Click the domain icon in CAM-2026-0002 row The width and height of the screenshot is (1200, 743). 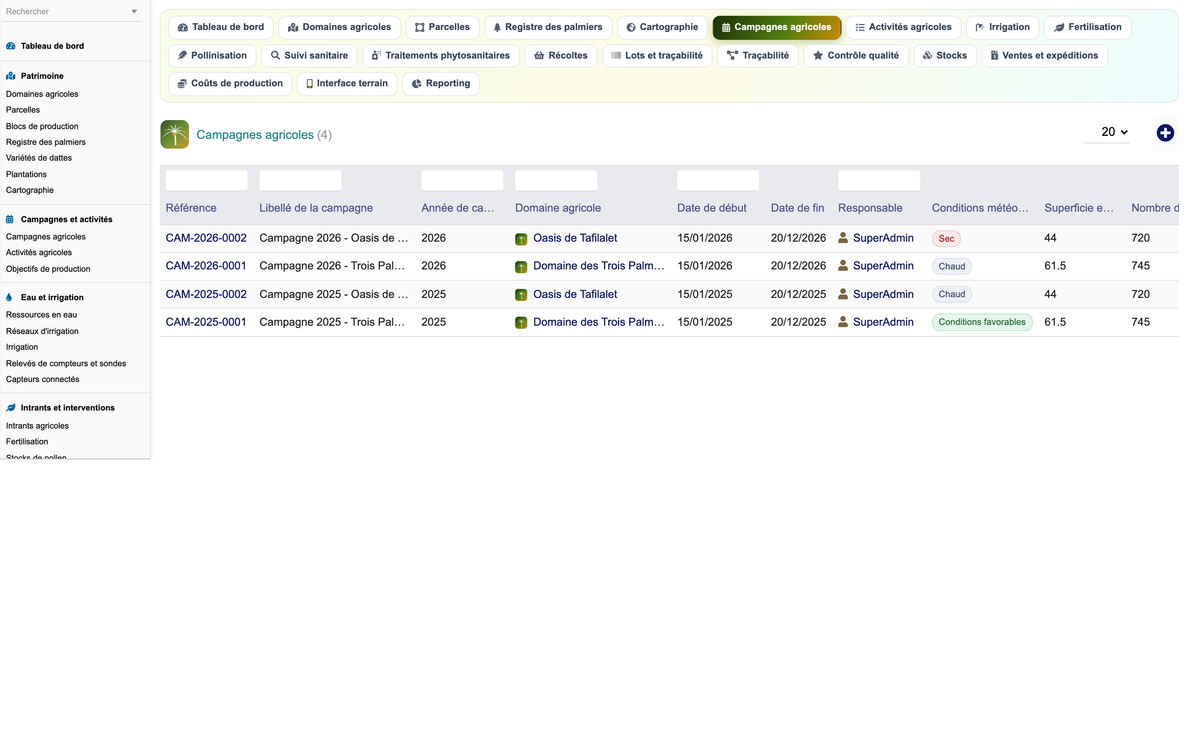tap(521, 239)
